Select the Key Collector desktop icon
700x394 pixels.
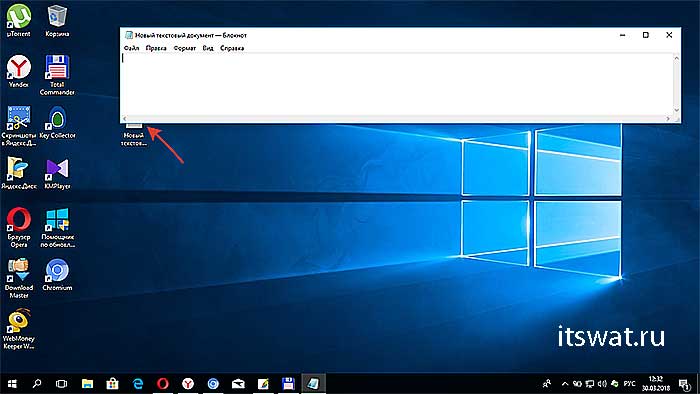57,123
